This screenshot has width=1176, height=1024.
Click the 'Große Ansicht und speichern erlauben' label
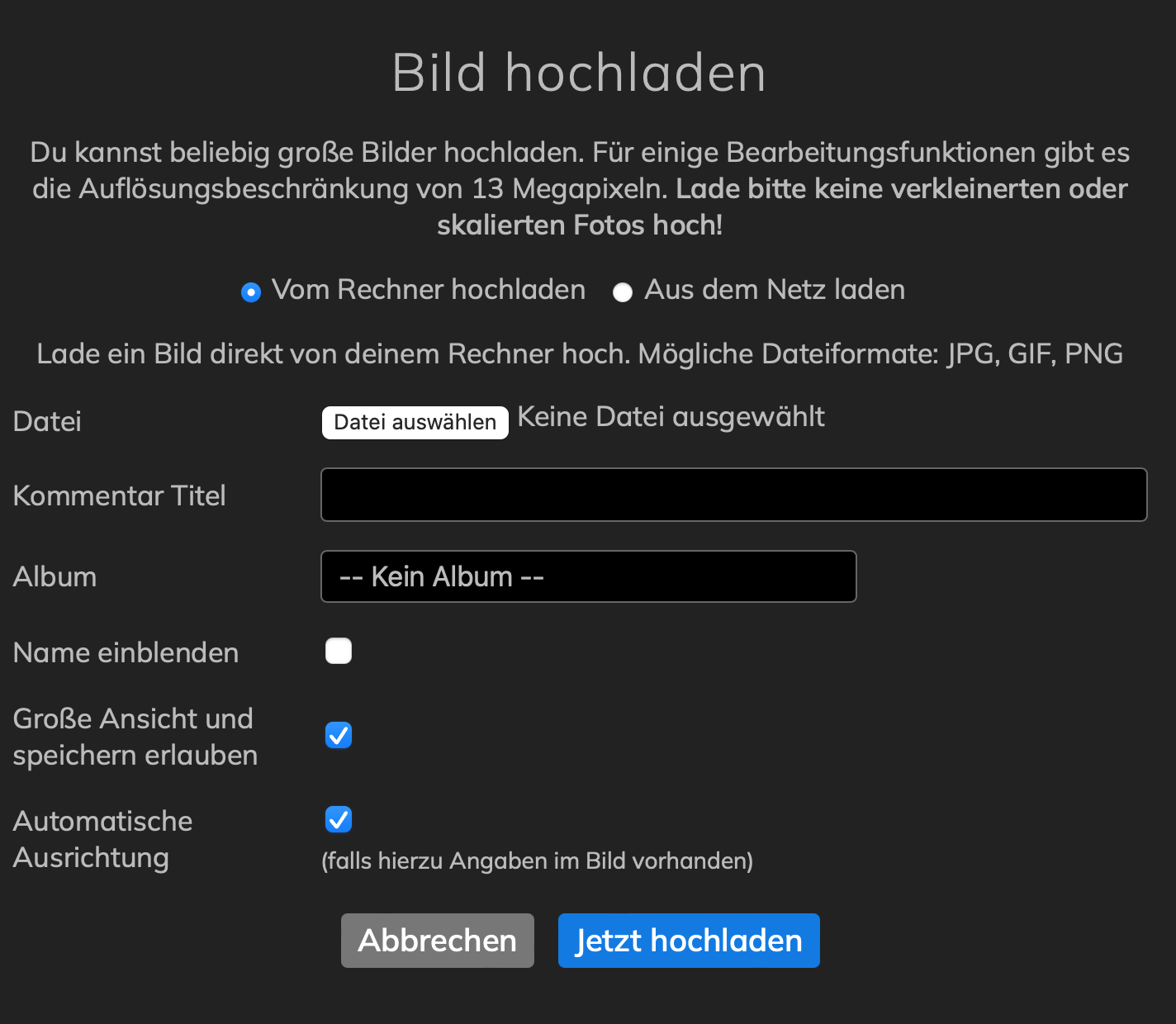click(x=135, y=737)
